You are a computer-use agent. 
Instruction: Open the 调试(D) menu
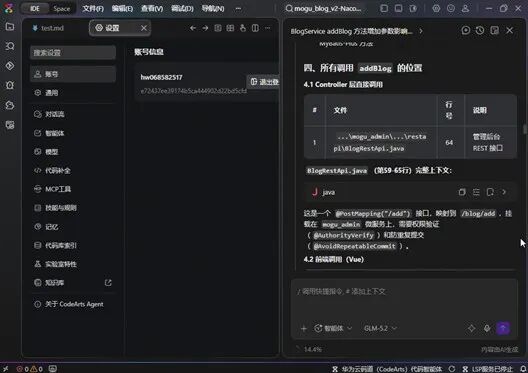(x=182, y=8)
